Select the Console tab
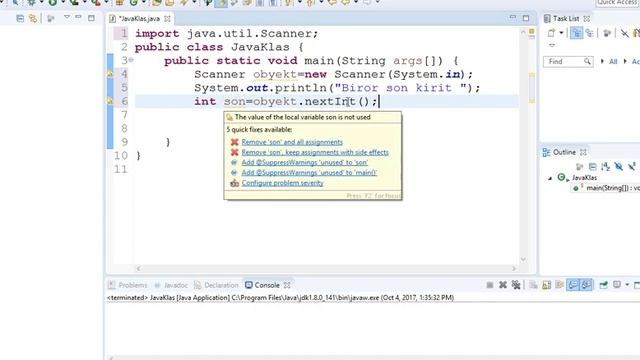Viewport: 640px width, 360px height. 267,285
